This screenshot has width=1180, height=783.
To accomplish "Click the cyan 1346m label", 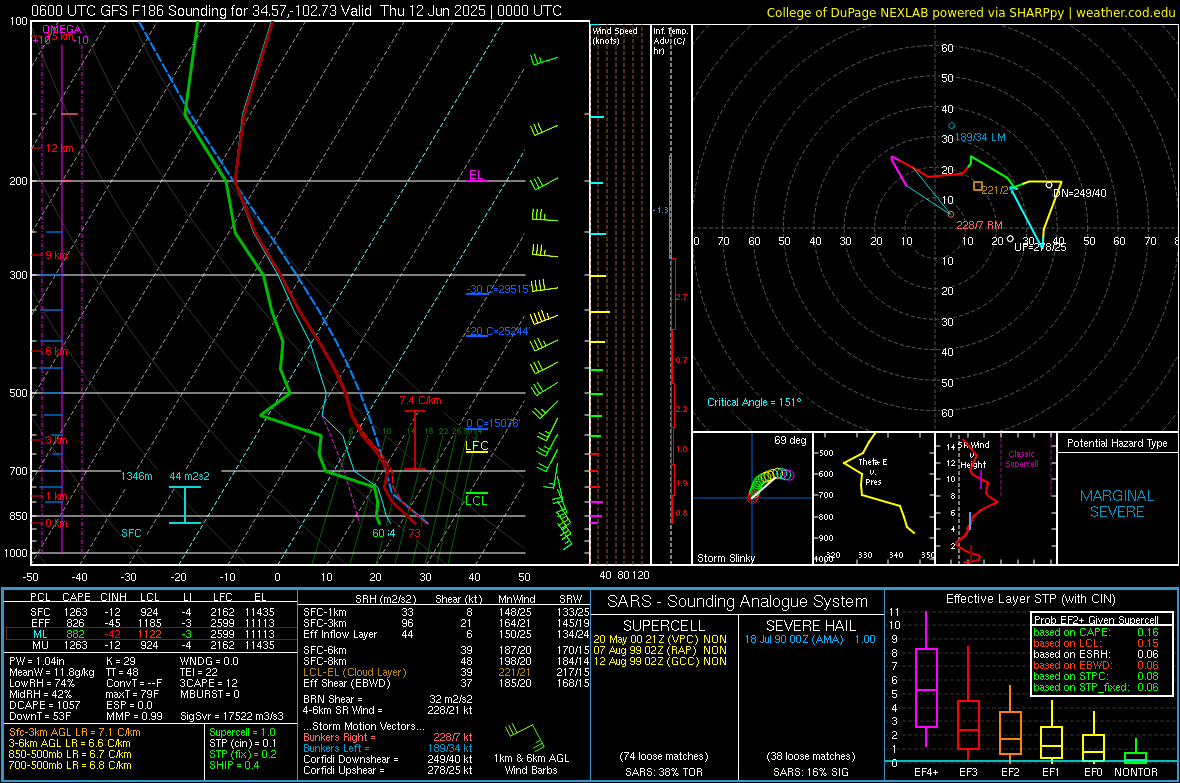I will pyautogui.click(x=136, y=477).
